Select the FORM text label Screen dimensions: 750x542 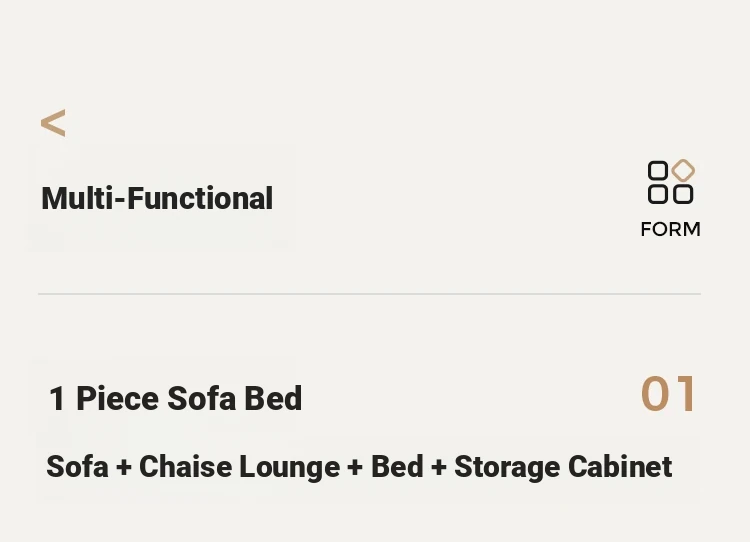(671, 229)
